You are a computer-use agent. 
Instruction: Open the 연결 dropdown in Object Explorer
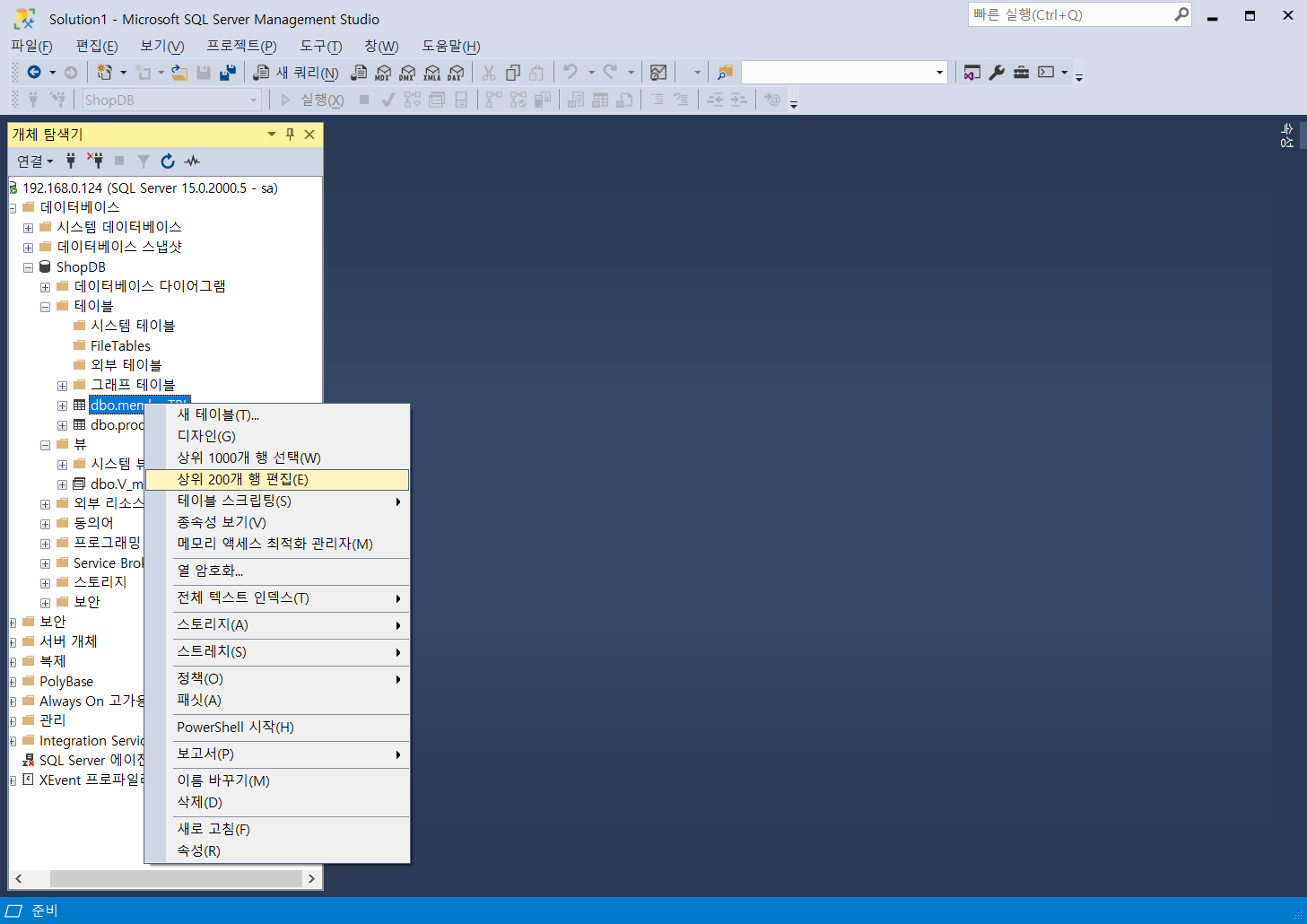click(35, 161)
